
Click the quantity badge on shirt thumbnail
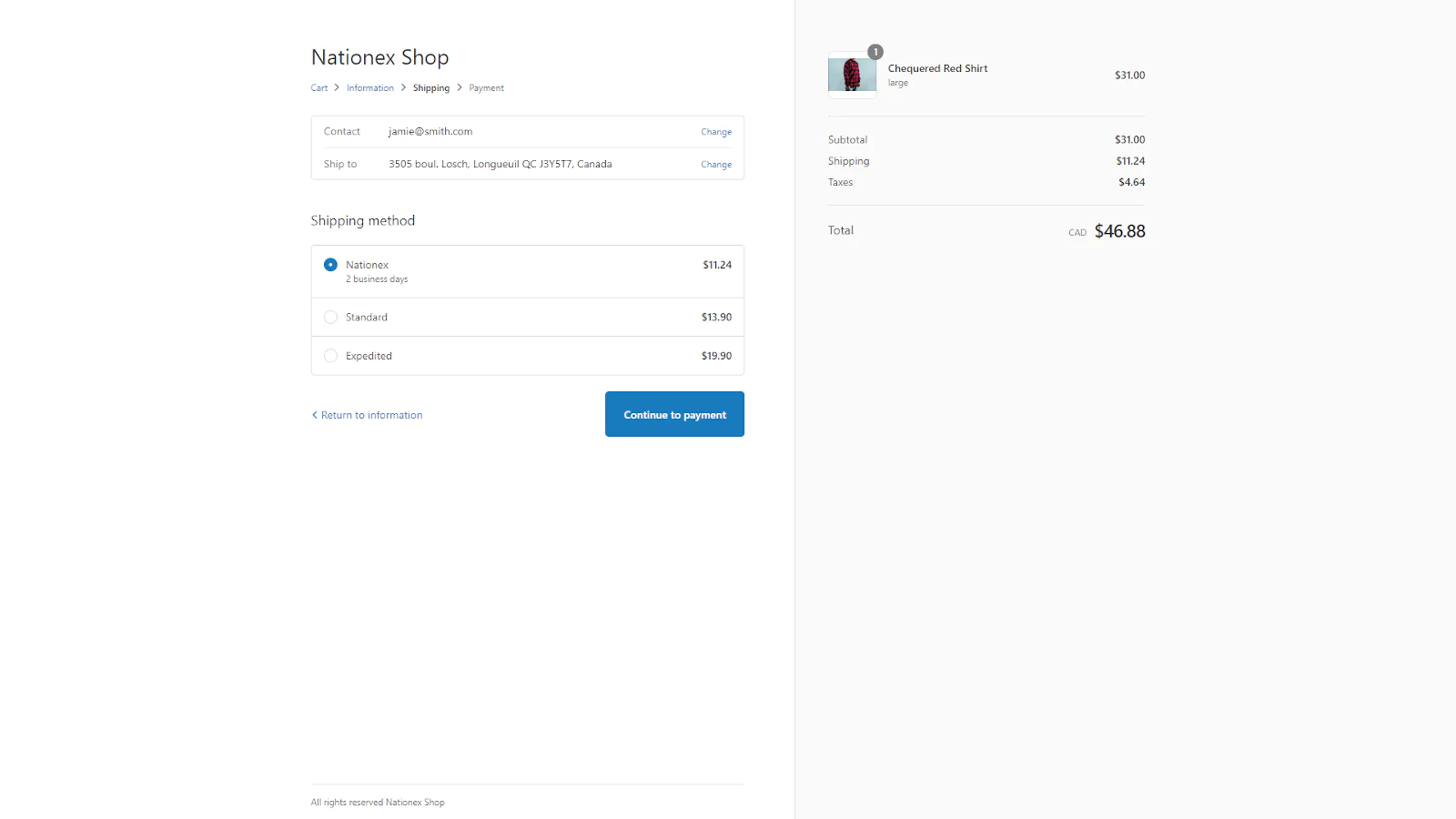coord(875,52)
